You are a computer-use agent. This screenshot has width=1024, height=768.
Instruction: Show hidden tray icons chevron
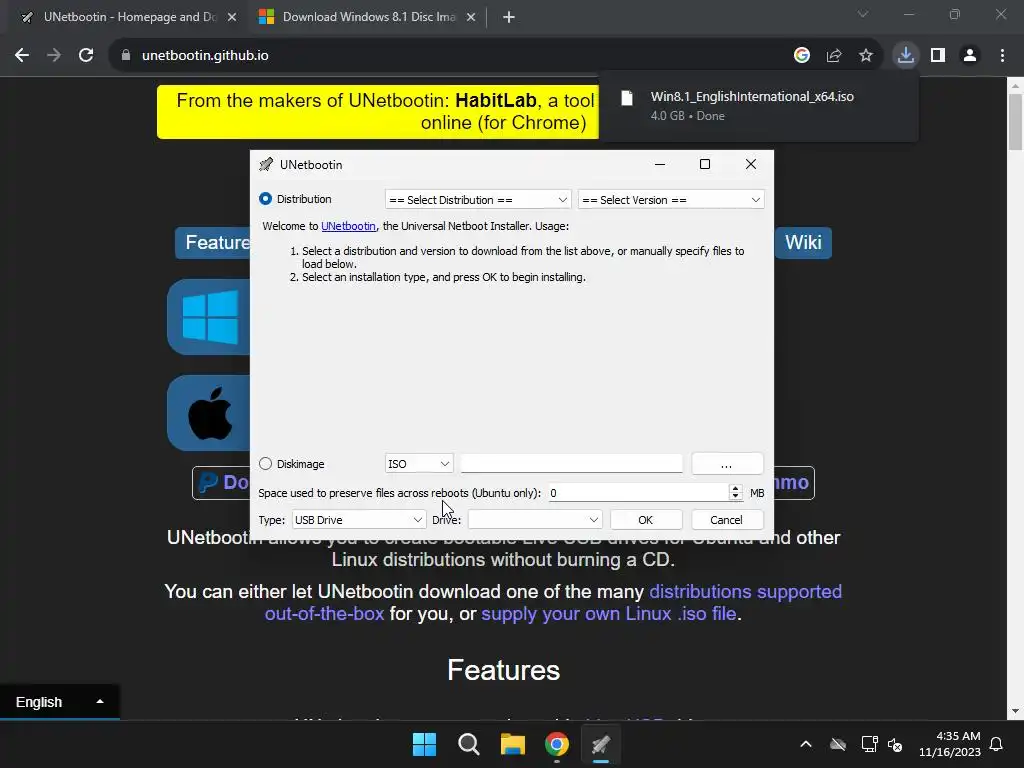click(806, 744)
